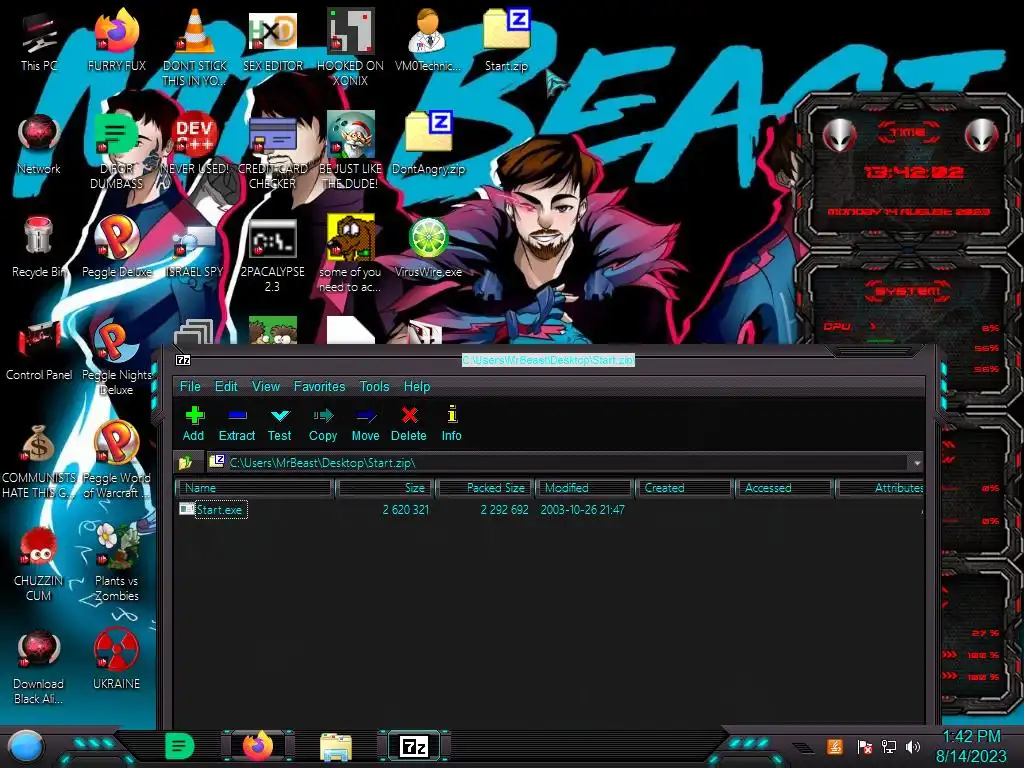Click the 7z icon in window title bar
Viewport: 1024px width, 768px height.
(x=184, y=360)
